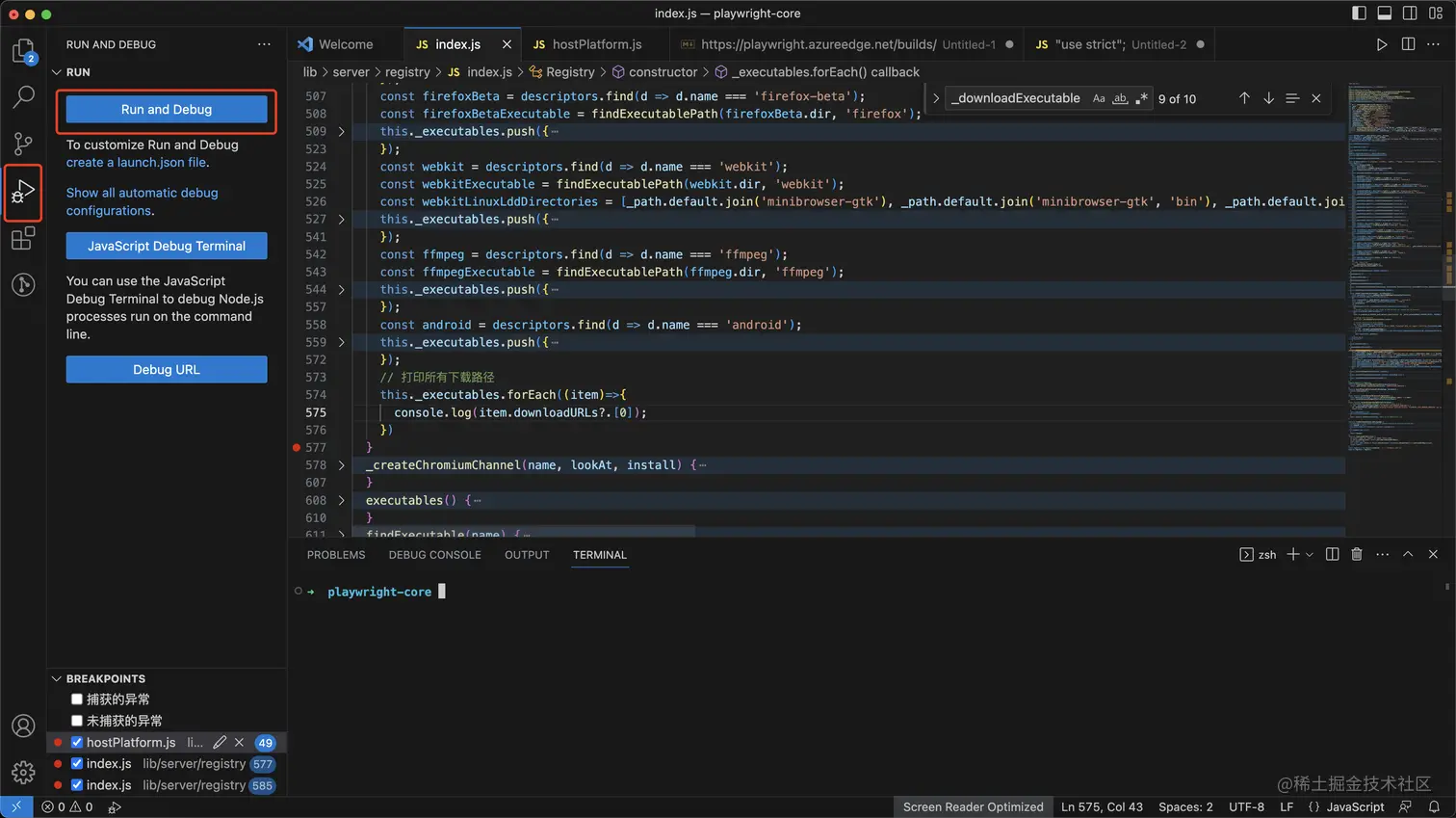Customize layout icon in title bar
This screenshot has width=1456, height=818.
click(1436, 13)
